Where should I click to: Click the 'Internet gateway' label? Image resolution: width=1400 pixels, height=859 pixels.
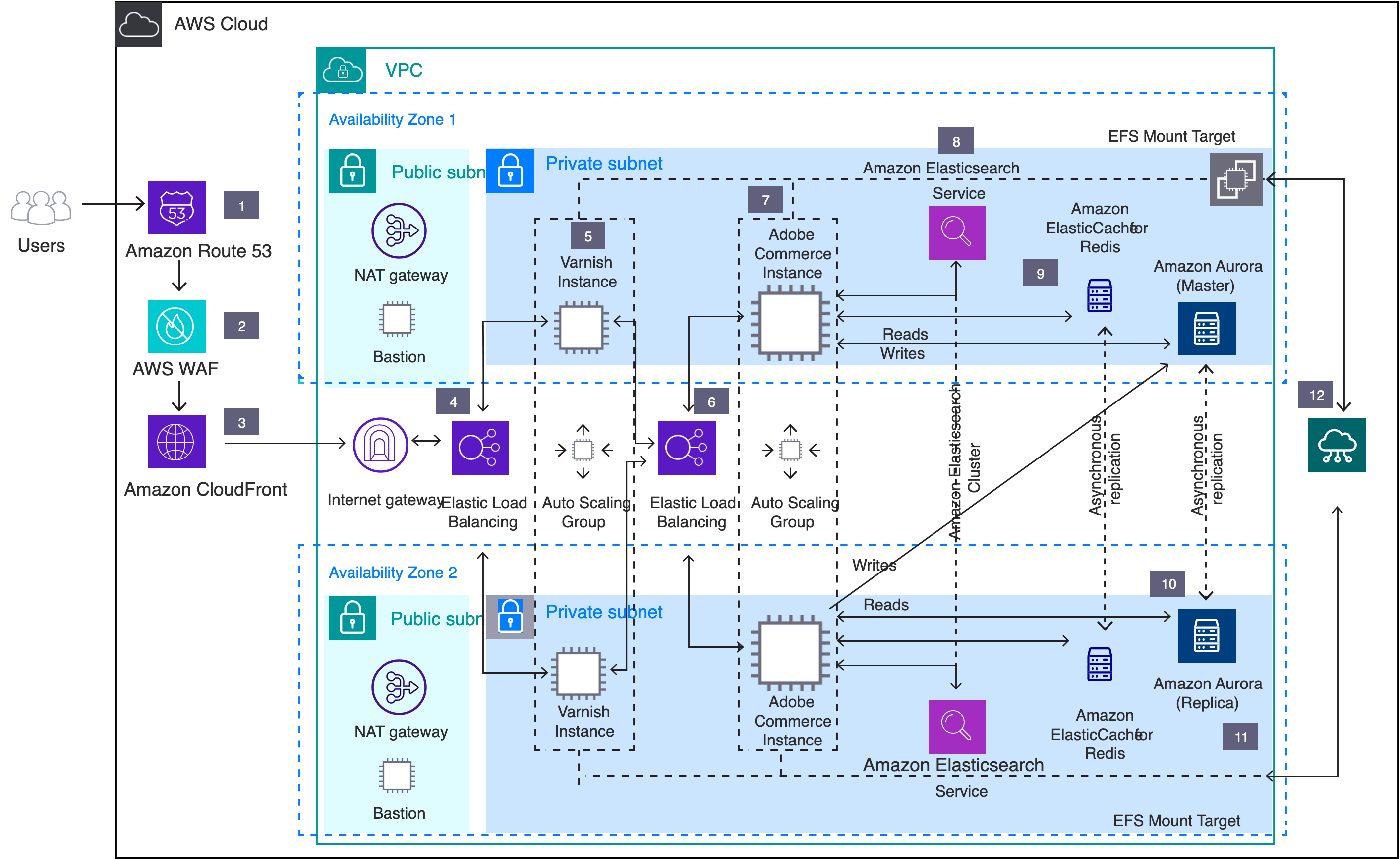click(x=385, y=499)
